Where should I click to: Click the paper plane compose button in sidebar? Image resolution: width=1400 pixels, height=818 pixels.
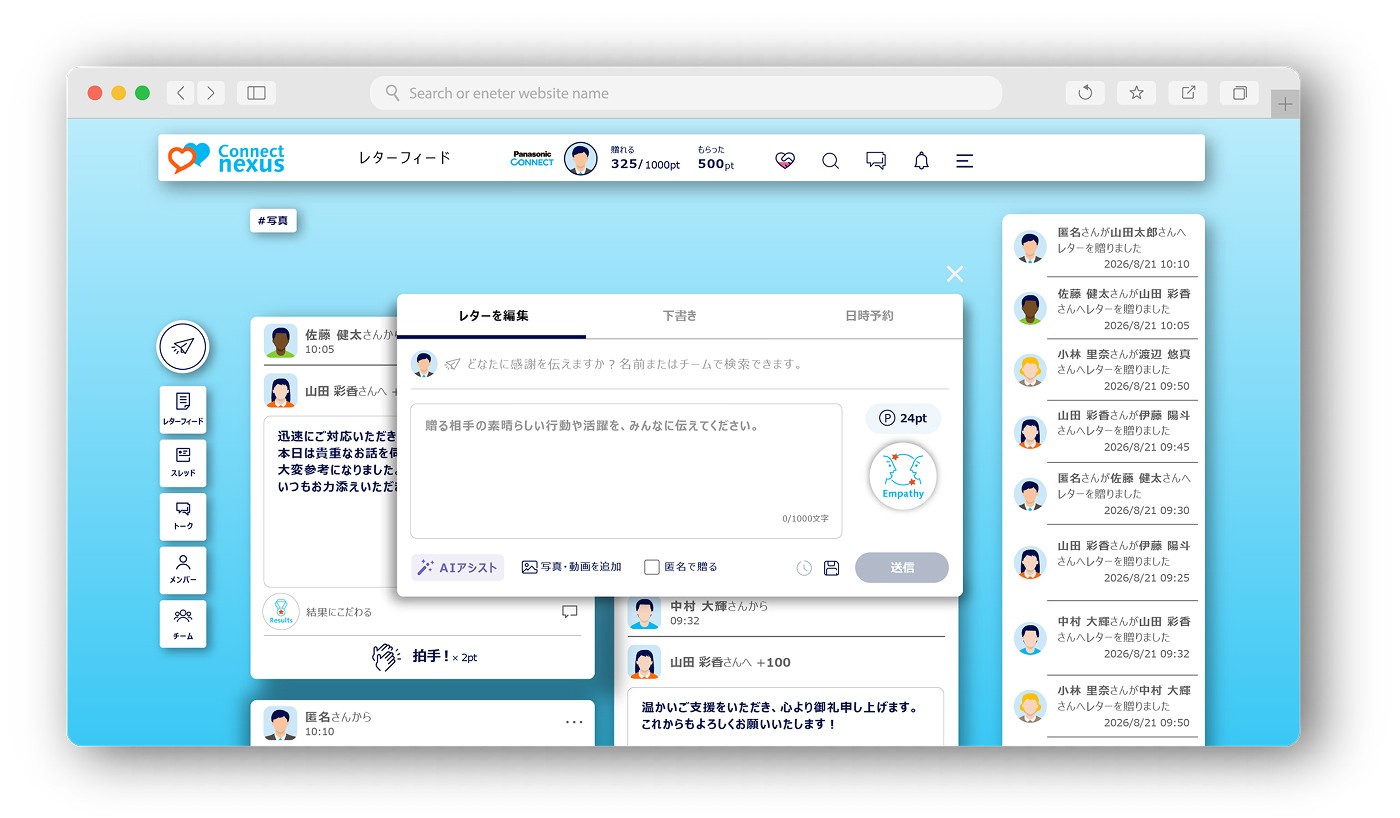click(x=182, y=347)
